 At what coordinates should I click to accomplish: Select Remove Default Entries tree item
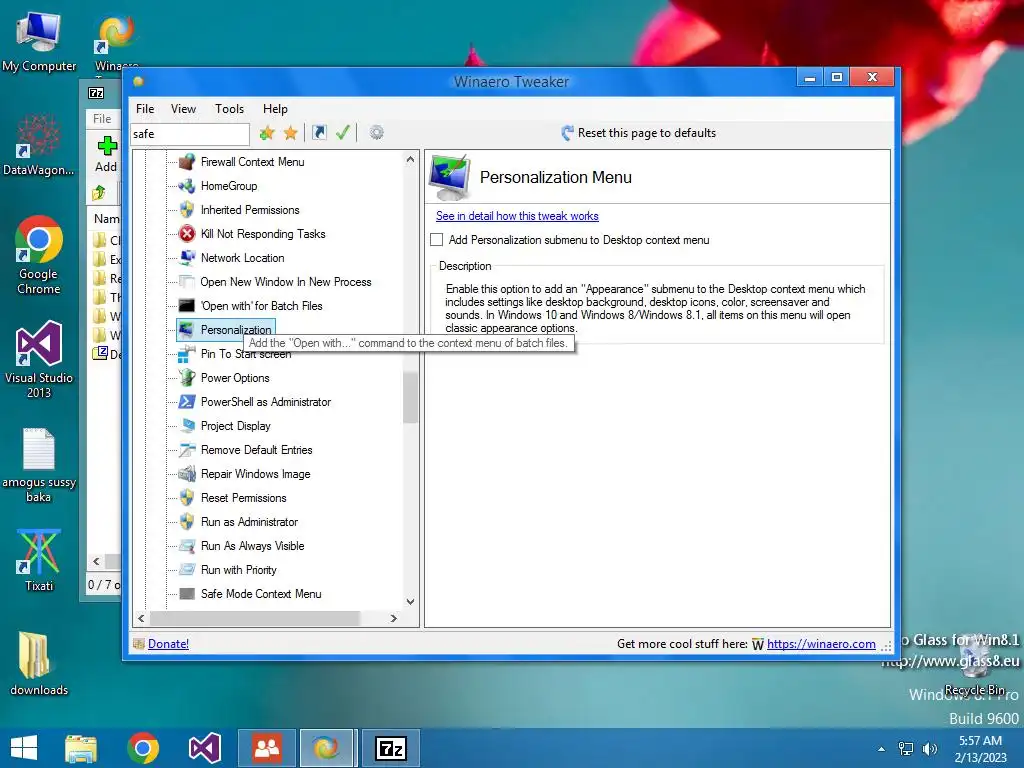[257, 450]
